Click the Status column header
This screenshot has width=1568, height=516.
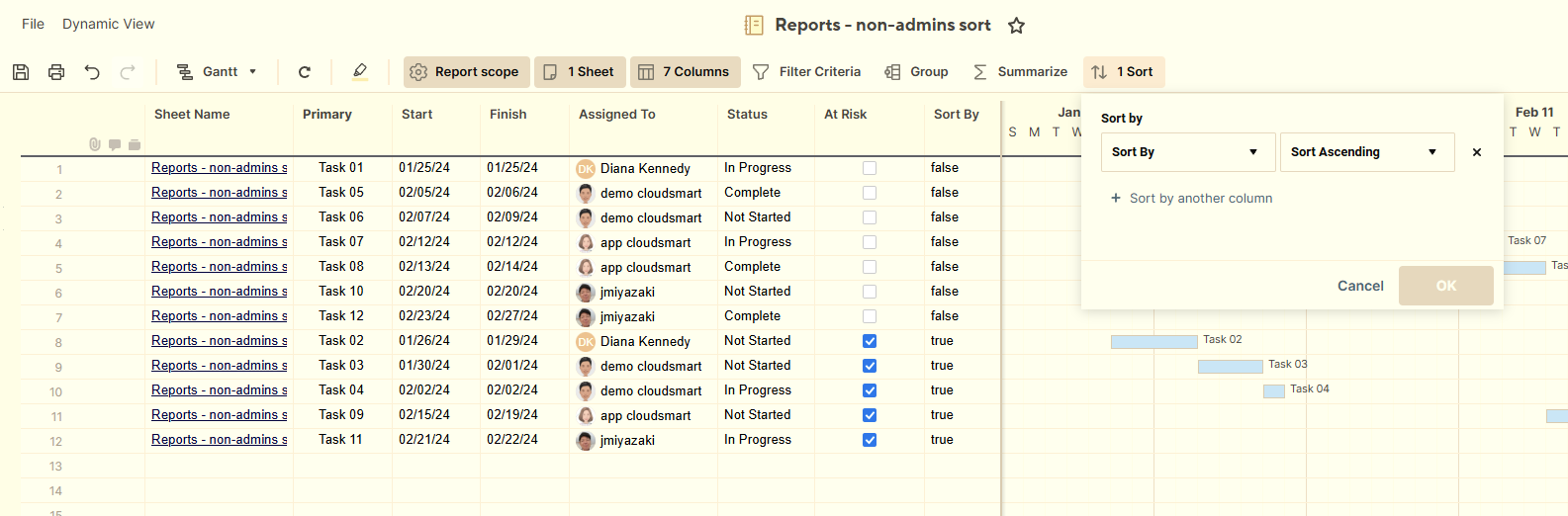(x=747, y=115)
